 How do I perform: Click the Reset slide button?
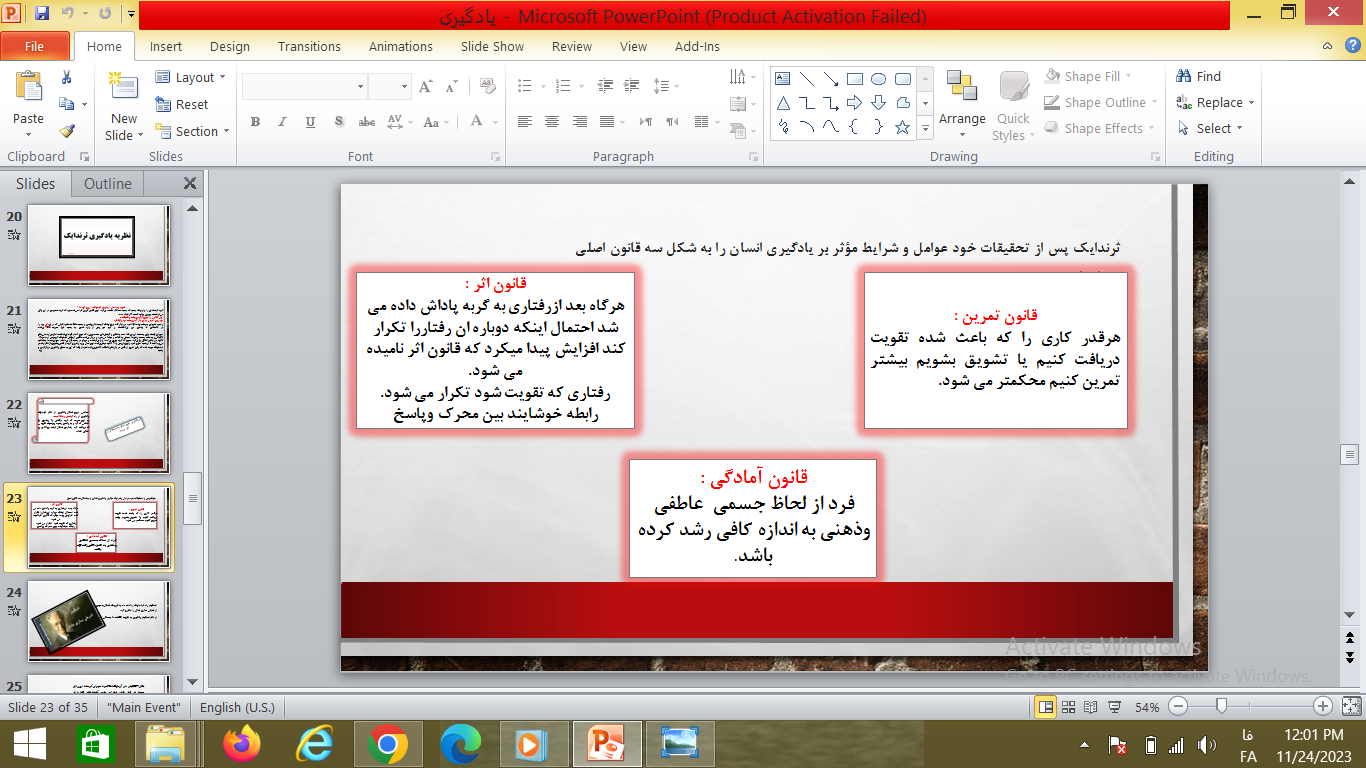182,104
